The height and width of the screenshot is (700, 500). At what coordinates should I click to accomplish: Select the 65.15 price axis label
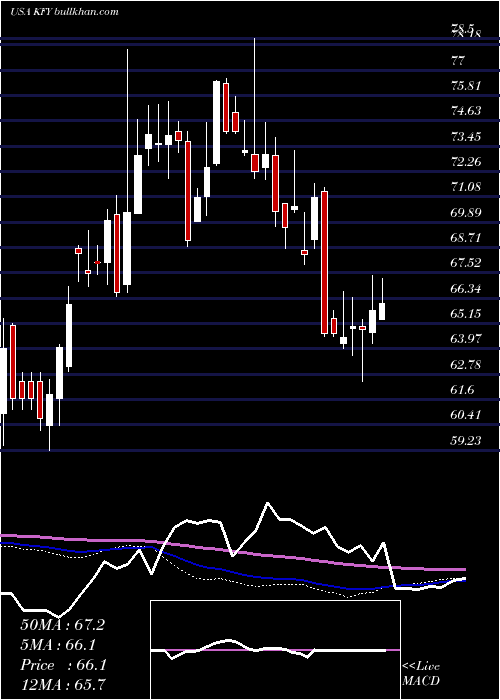click(466, 313)
